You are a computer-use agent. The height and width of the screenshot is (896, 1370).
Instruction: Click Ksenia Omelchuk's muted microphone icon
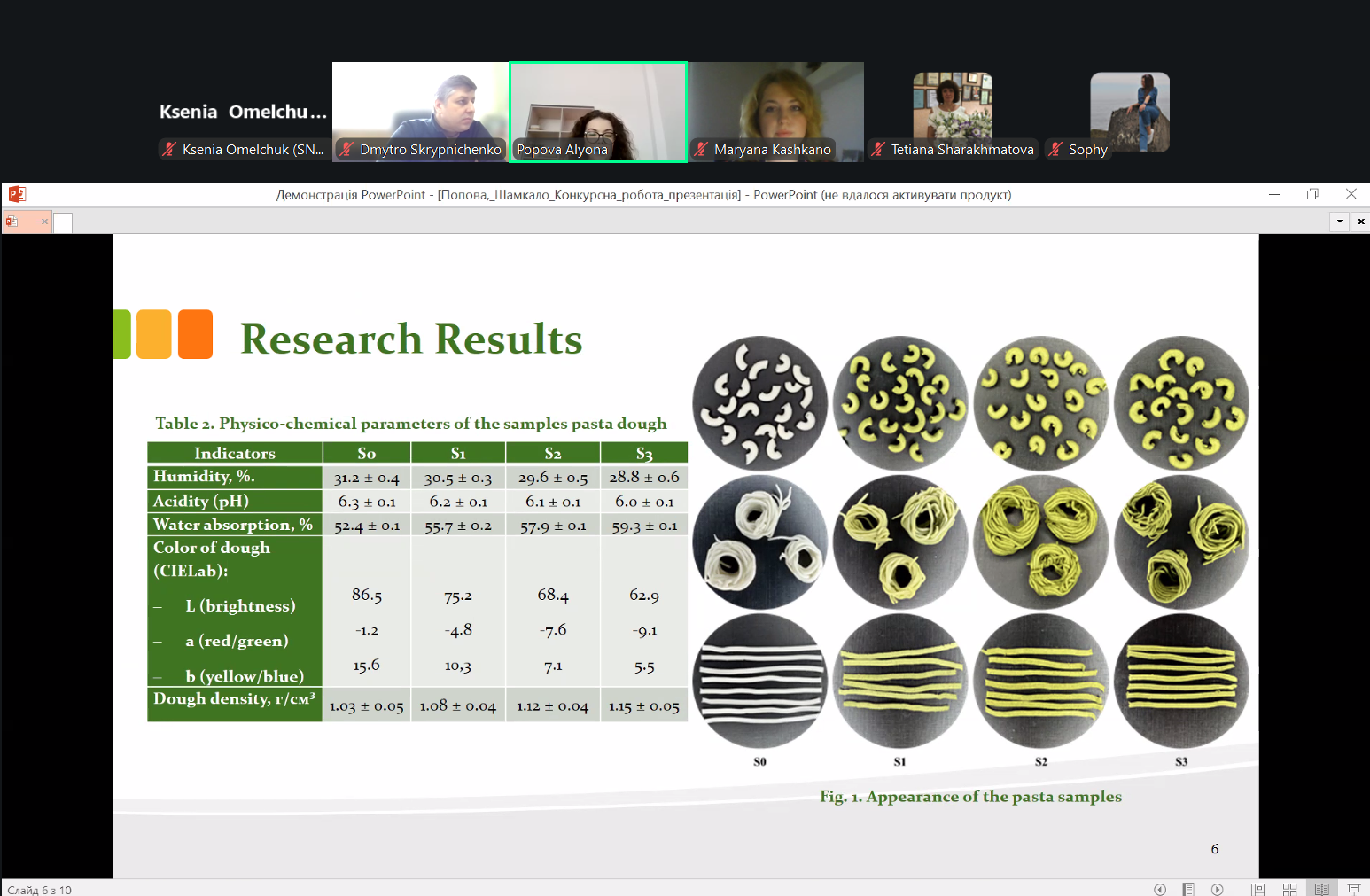pyautogui.click(x=169, y=149)
